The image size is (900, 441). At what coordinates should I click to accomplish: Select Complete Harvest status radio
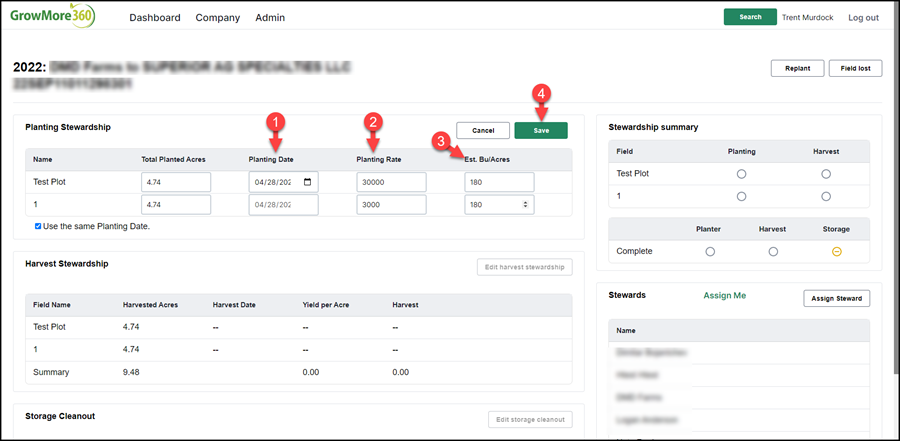tap(773, 252)
